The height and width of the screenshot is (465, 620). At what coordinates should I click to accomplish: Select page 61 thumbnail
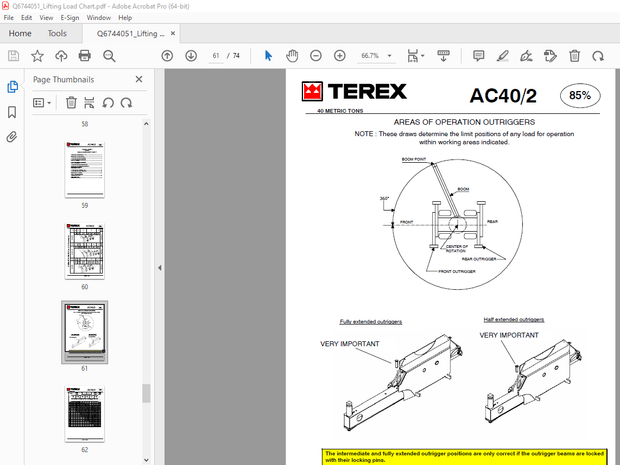pos(85,332)
